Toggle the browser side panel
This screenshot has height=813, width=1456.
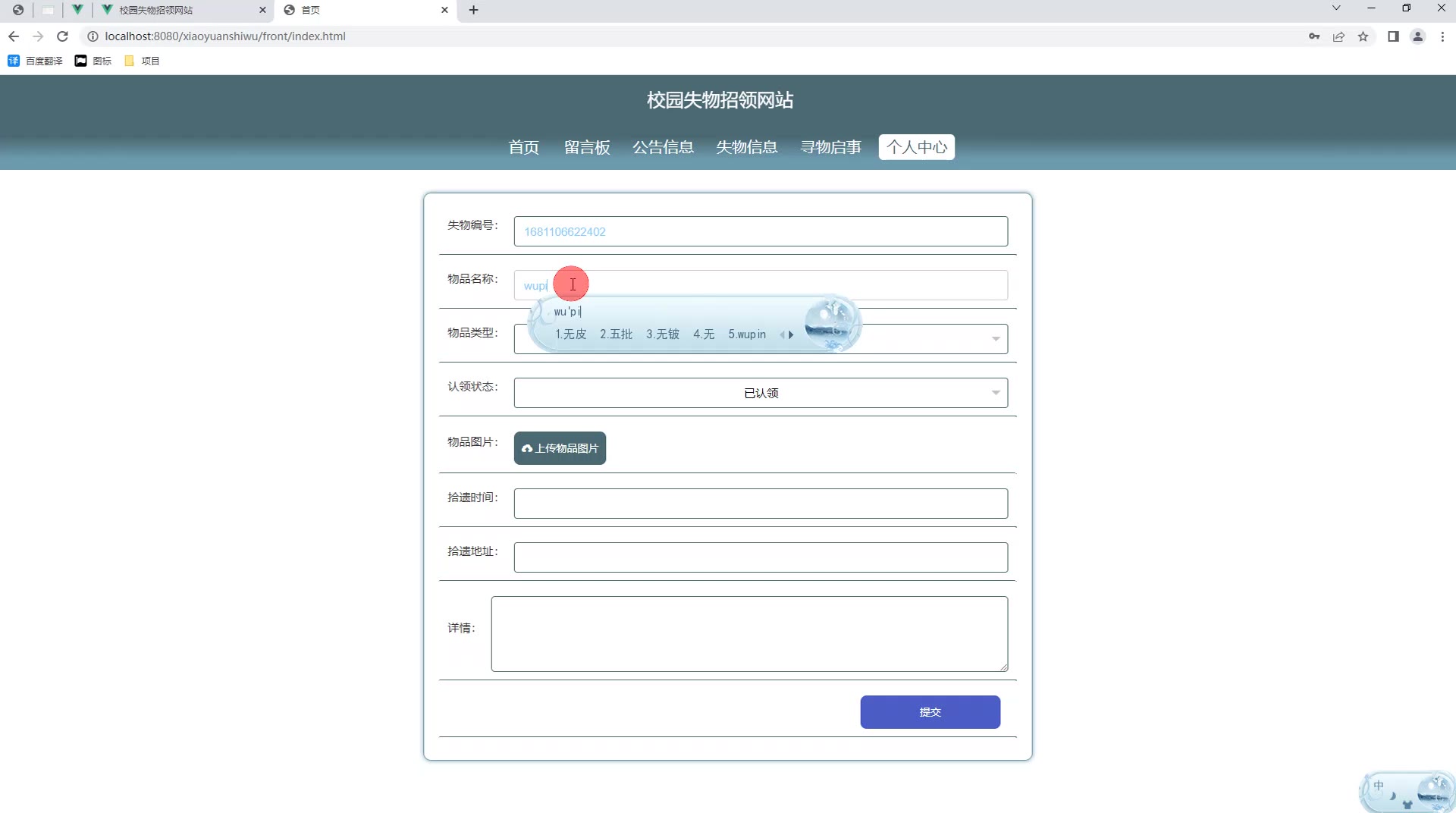(x=1393, y=36)
